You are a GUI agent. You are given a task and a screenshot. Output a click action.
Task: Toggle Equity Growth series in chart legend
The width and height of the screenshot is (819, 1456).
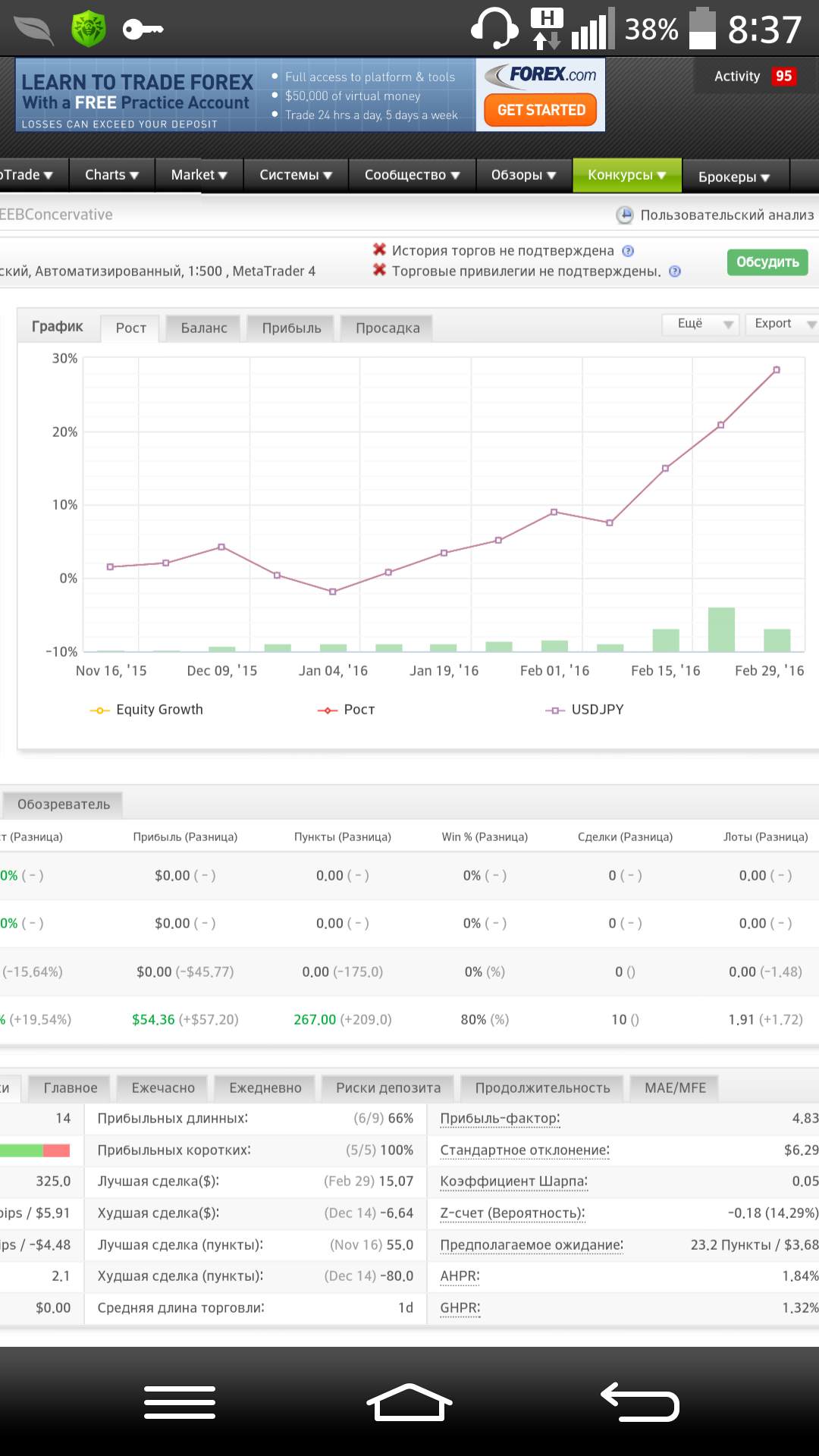(x=146, y=710)
